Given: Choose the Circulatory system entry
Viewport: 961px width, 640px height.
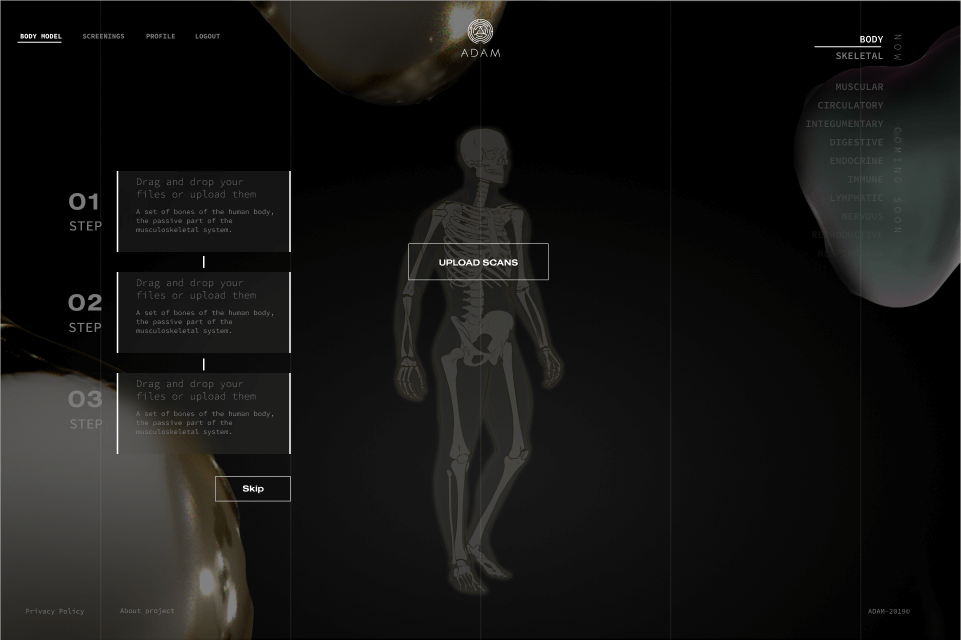Looking at the screenshot, I should (850, 105).
